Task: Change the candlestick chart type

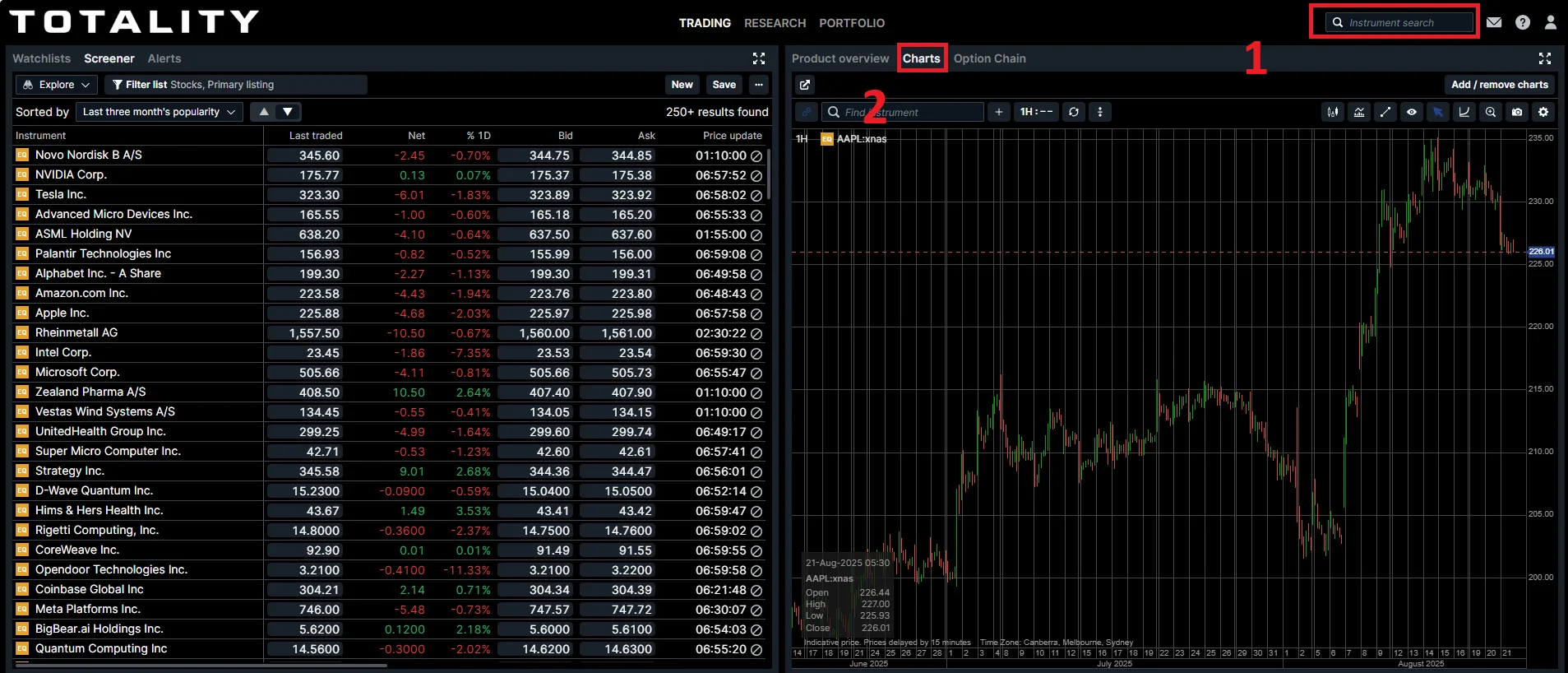Action: click(1333, 112)
